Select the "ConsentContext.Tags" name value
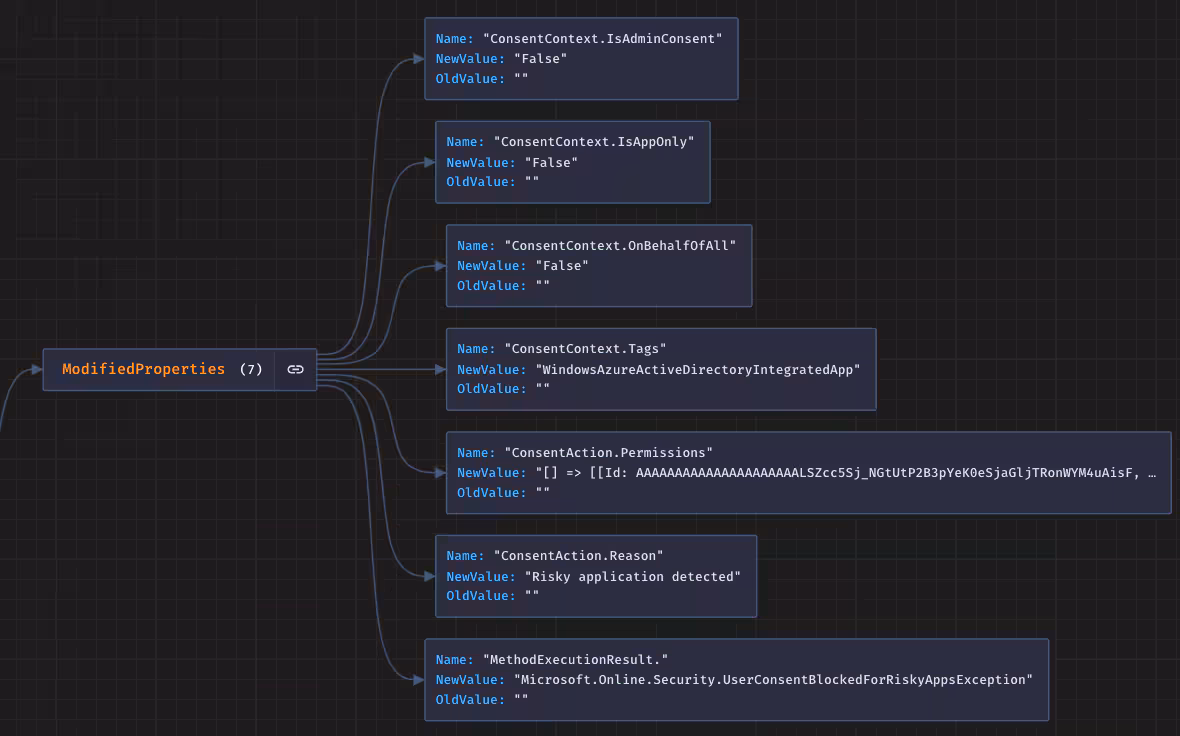1180x736 pixels. (x=585, y=349)
